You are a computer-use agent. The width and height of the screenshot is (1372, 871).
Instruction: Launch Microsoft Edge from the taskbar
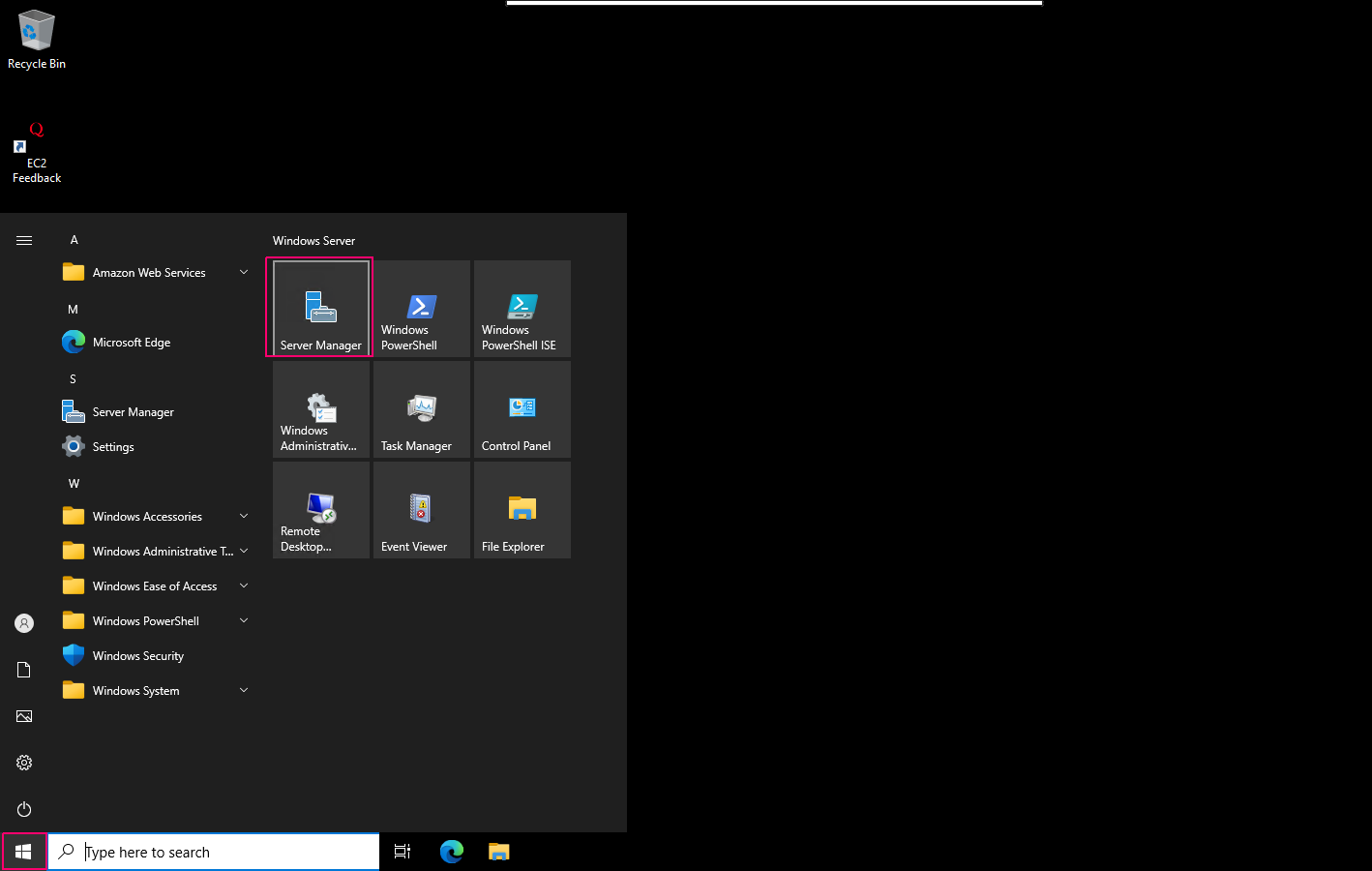click(452, 852)
